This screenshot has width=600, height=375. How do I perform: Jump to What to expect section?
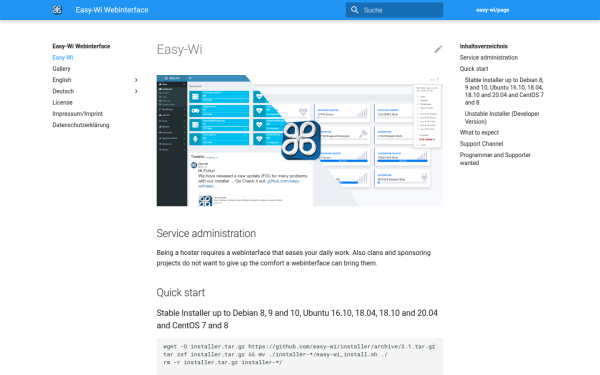479,132
